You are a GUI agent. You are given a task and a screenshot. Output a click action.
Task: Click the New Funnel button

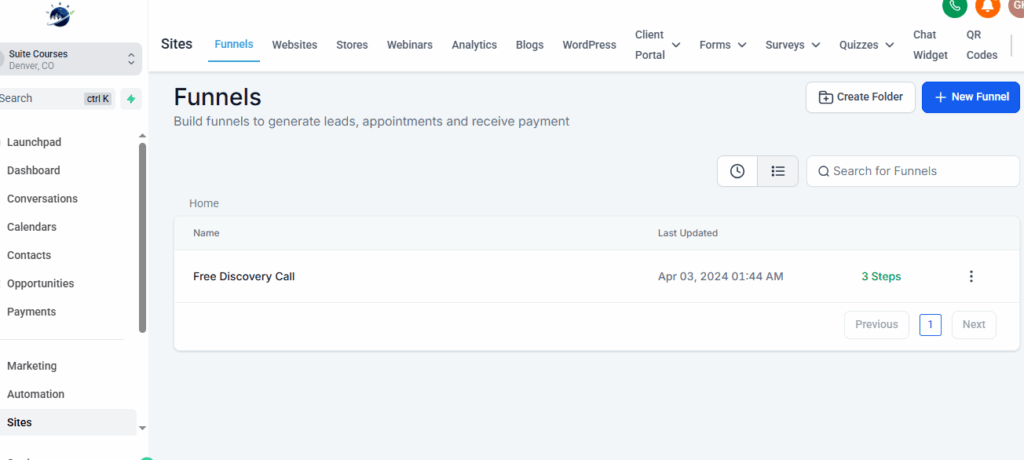pyautogui.click(x=970, y=97)
